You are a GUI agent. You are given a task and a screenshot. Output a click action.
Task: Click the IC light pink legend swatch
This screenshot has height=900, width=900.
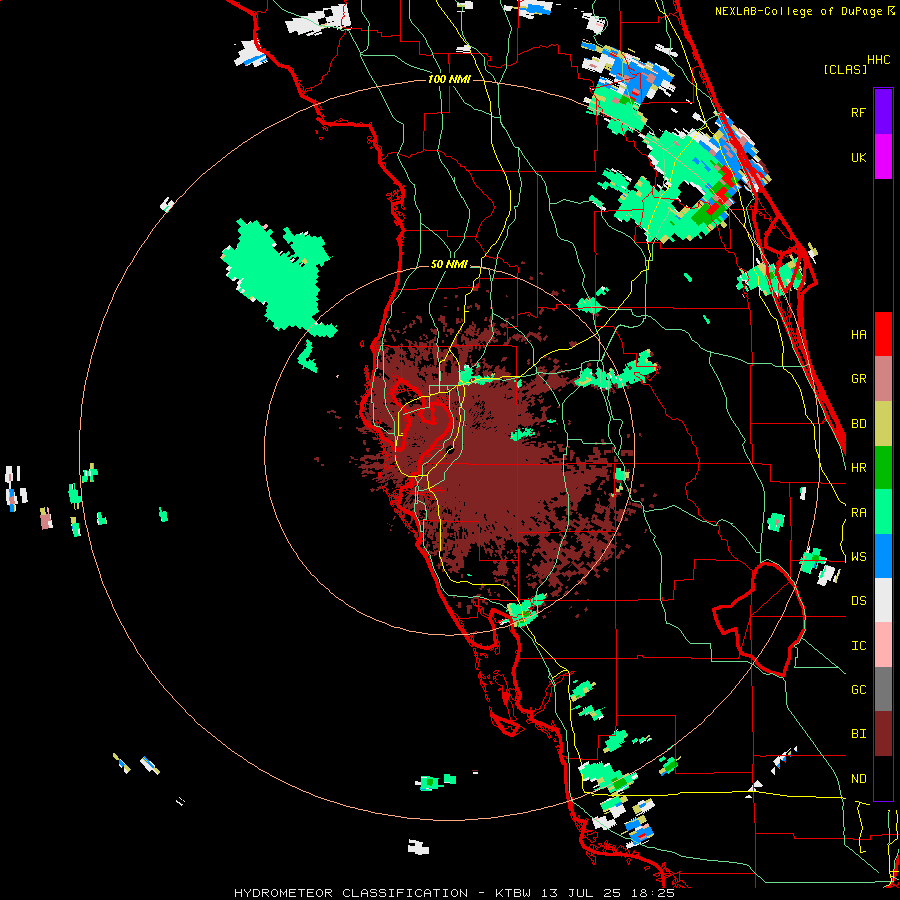(883, 645)
